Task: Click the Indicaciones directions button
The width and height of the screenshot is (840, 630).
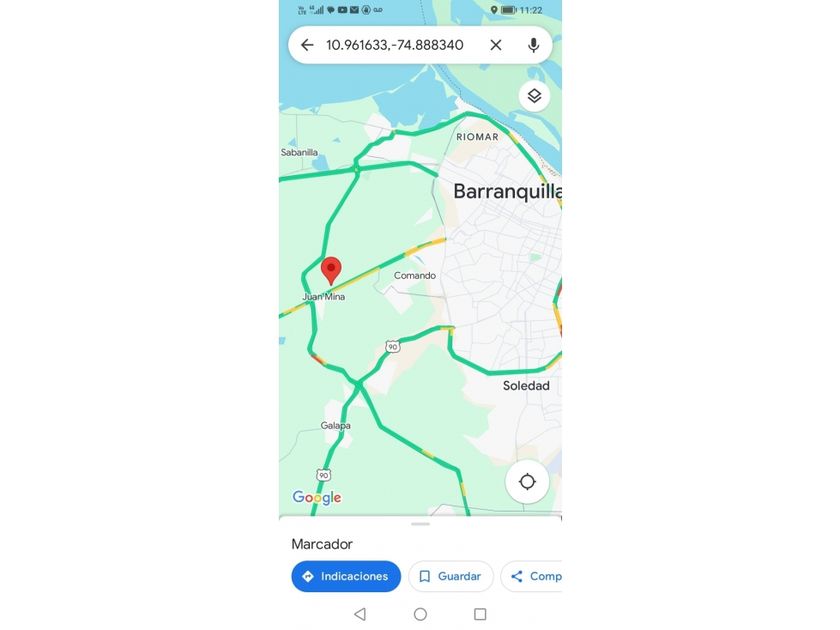Action: point(346,576)
